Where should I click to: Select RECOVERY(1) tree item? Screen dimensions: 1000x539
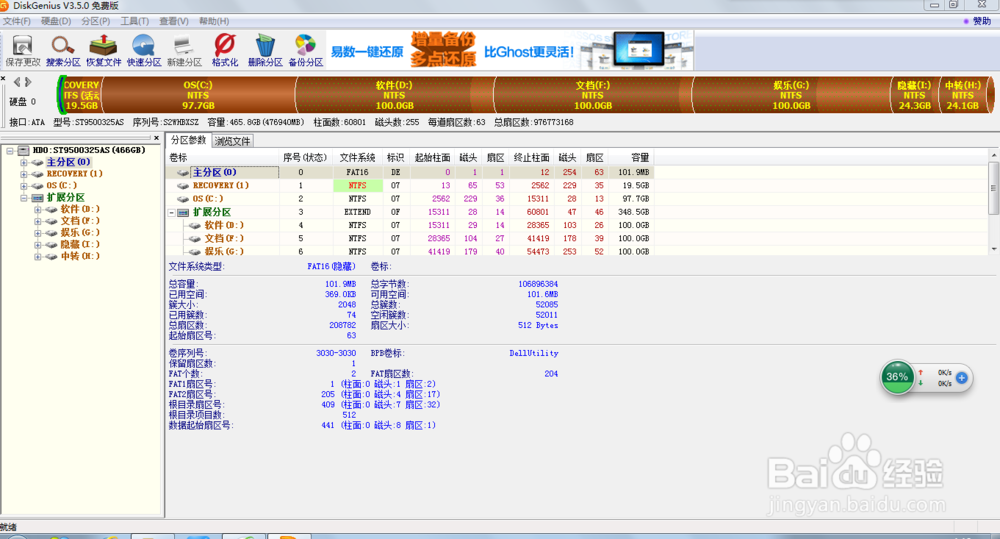[x=74, y=174]
